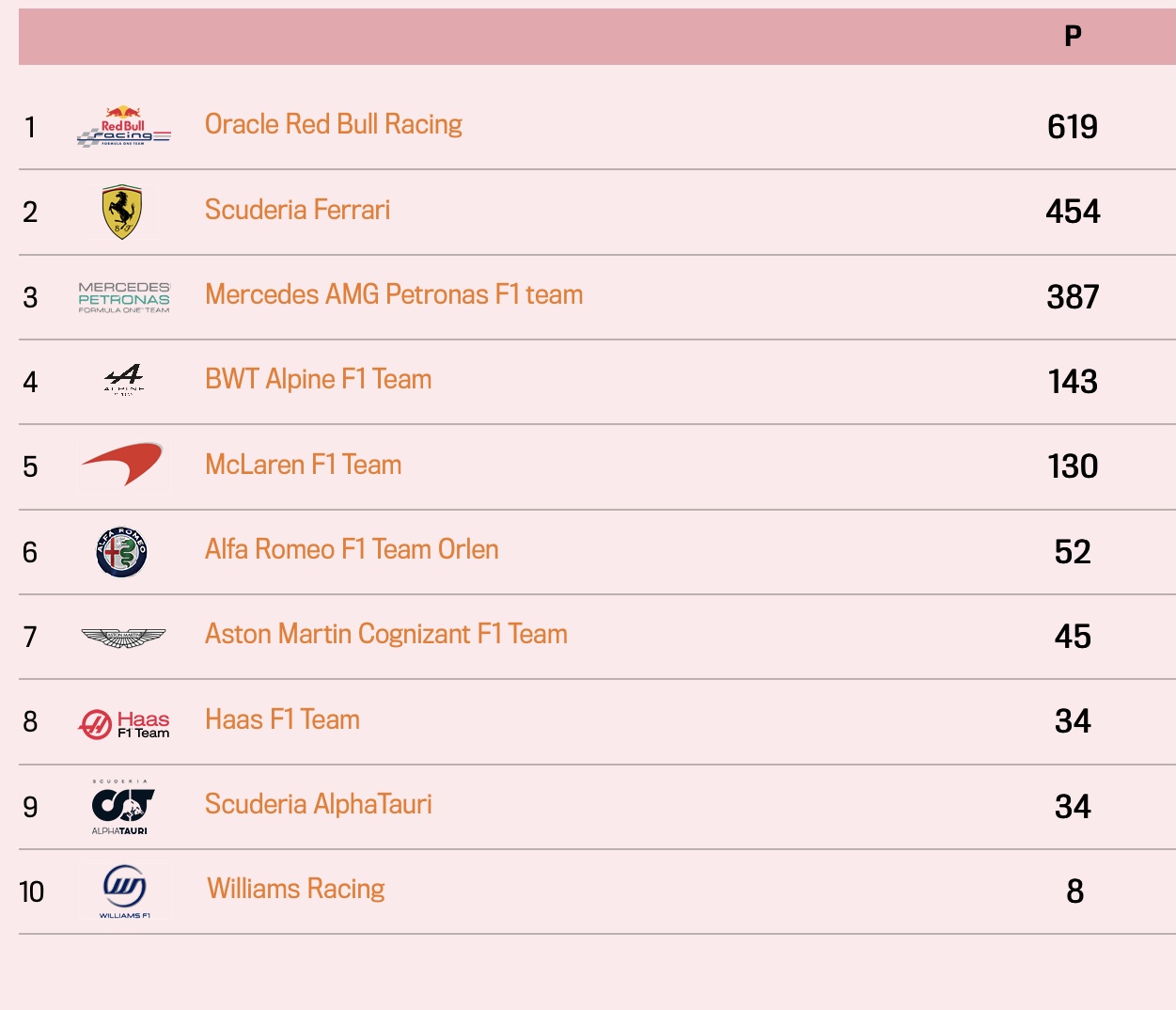Click the P points column header

pos(1073,36)
